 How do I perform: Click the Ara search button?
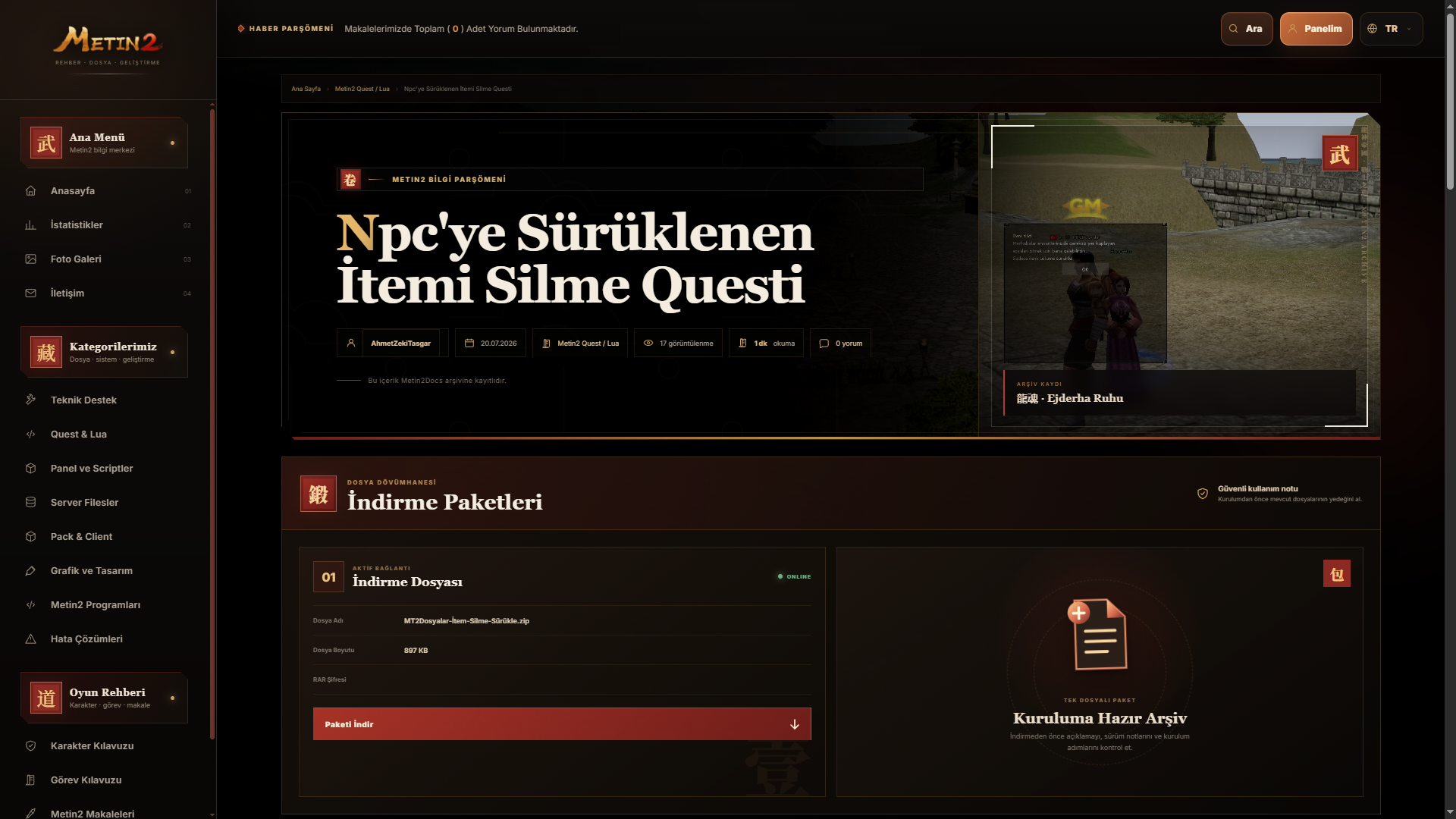[x=1247, y=29]
